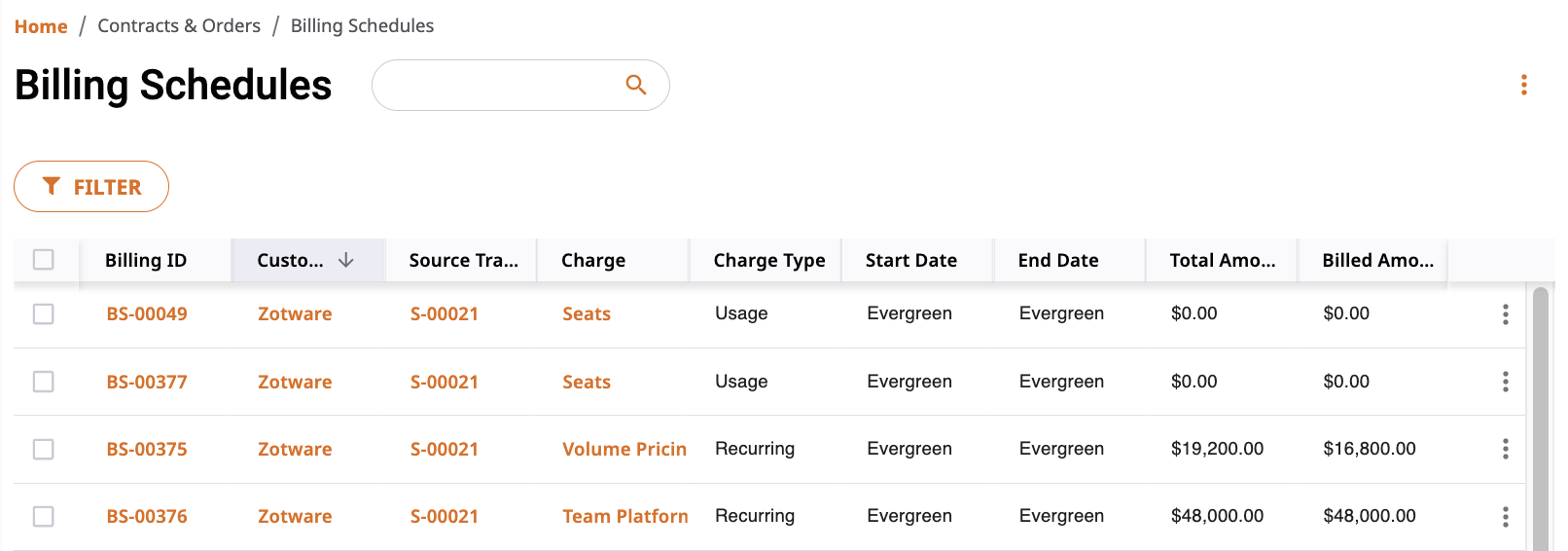Select the checkbox for BS-00377
The width and height of the screenshot is (1568, 551).
(x=43, y=382)
